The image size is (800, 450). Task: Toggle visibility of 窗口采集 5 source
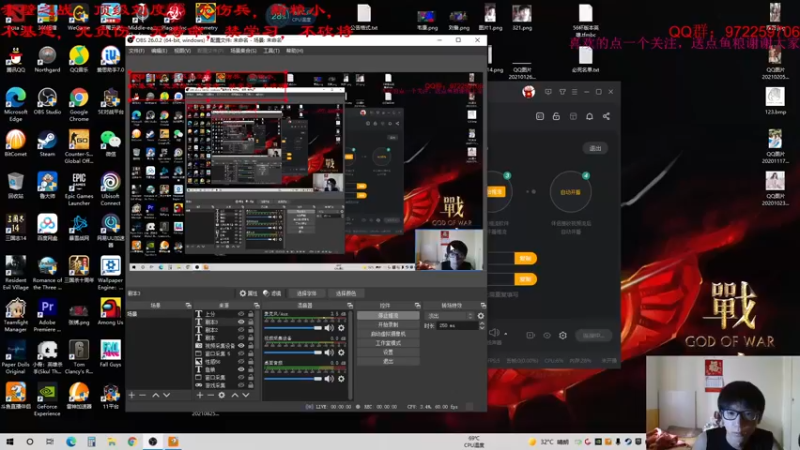pos(241,353)
